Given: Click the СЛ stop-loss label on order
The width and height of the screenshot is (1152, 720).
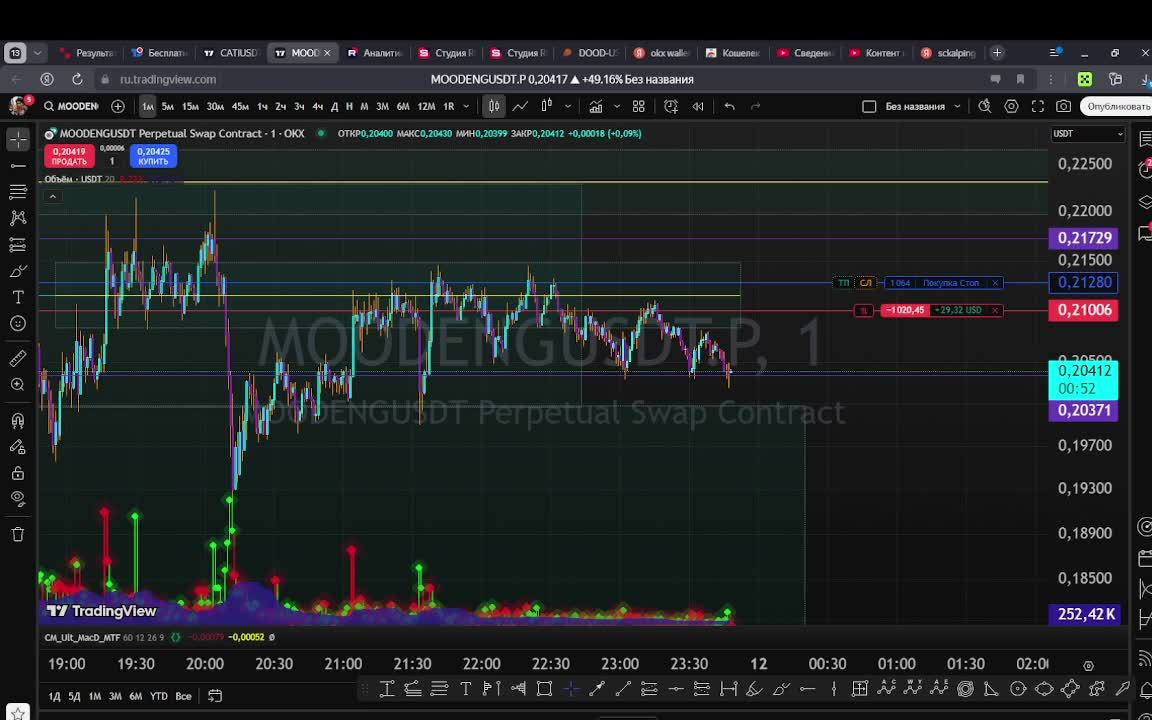Looking at the screenshot, I should (x=865, y=283).
